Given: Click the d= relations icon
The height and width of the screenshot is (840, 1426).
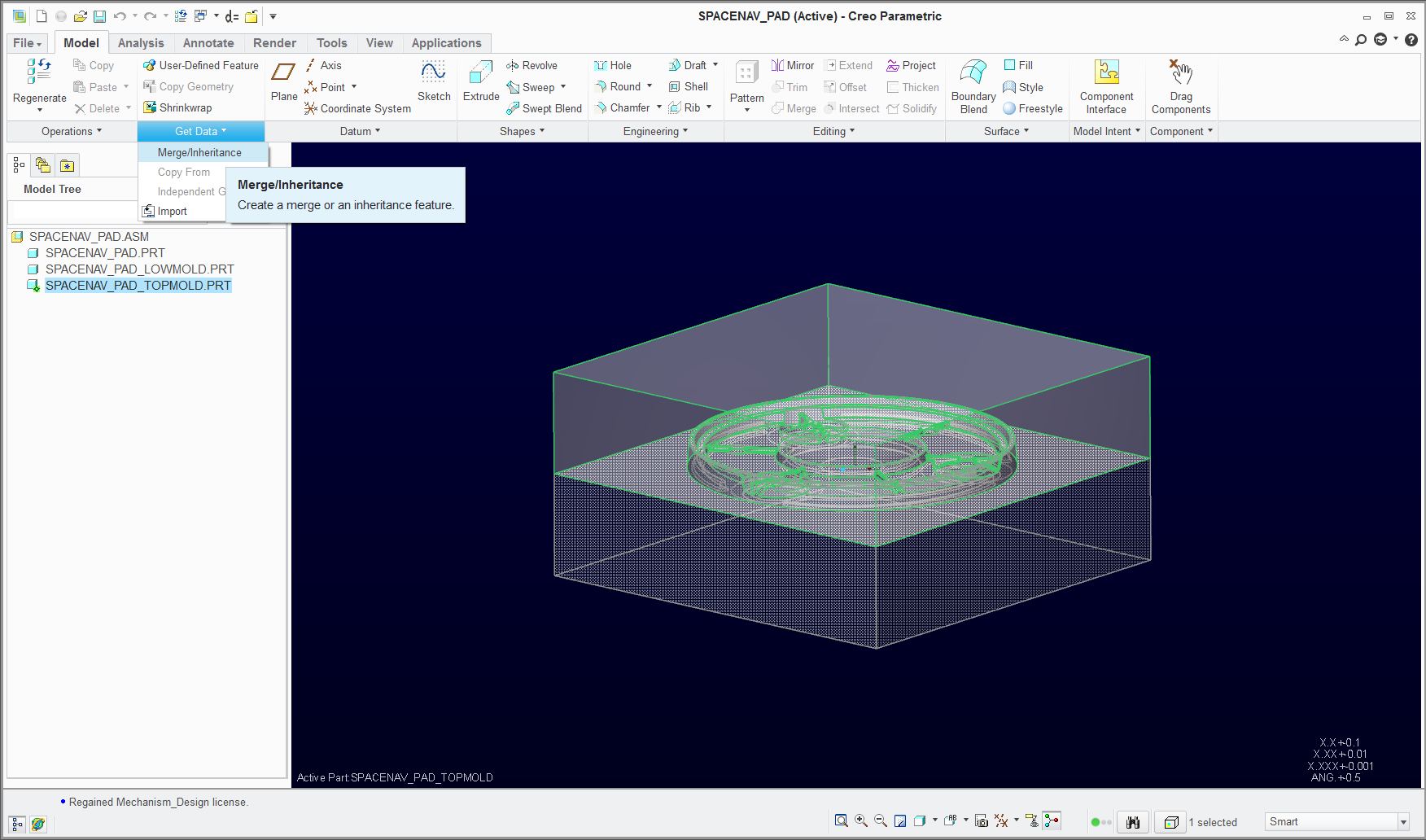Looking at the screenshot, I should coord(232,16).
